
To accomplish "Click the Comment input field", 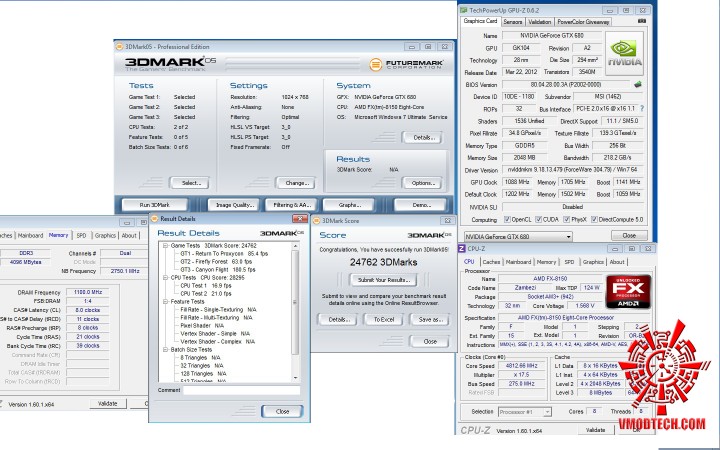I will pos(242,390).
